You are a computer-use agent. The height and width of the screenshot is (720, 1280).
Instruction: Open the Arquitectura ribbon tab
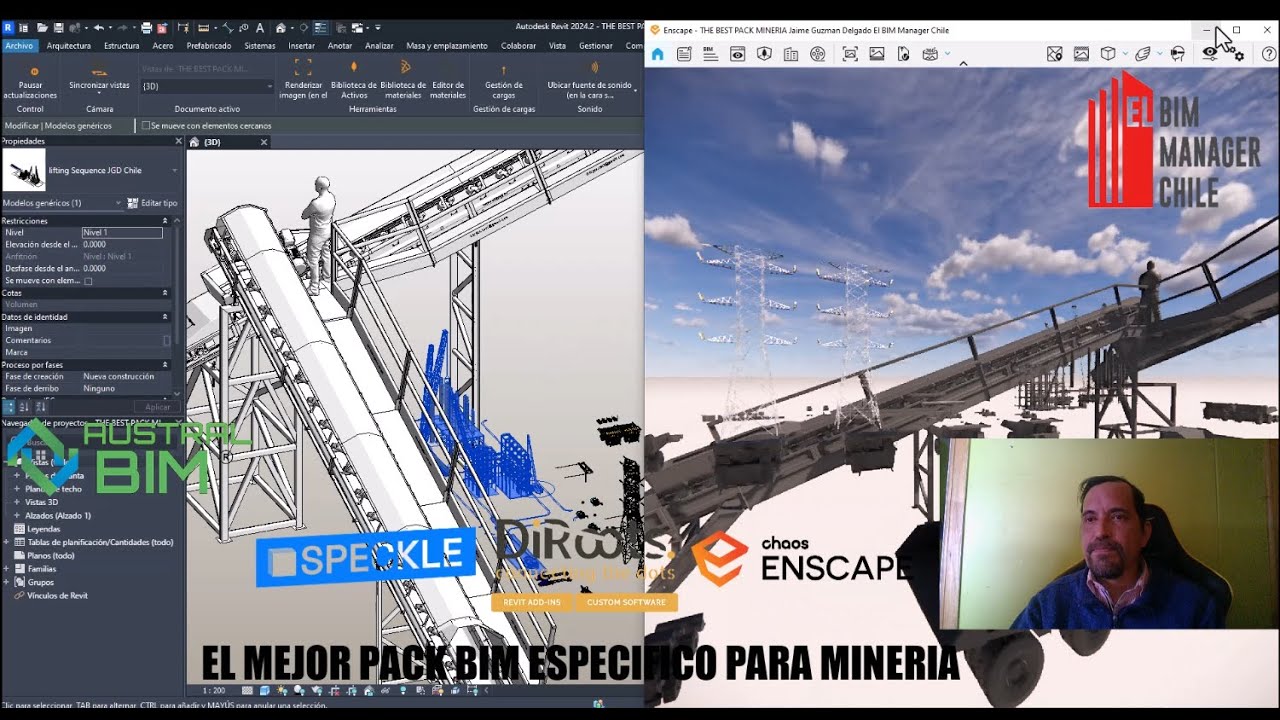click(69, 45)
